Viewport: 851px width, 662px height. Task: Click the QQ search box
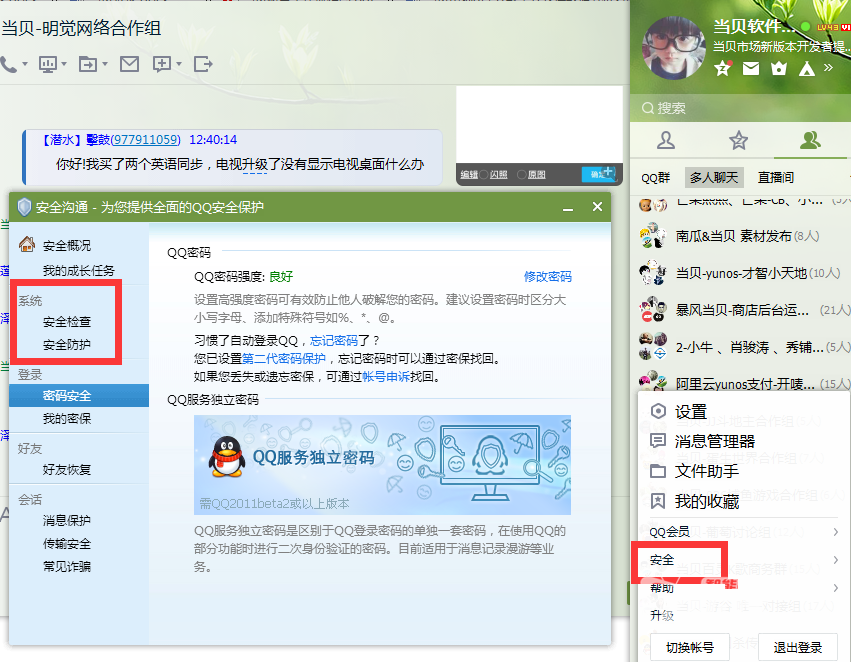740,108
